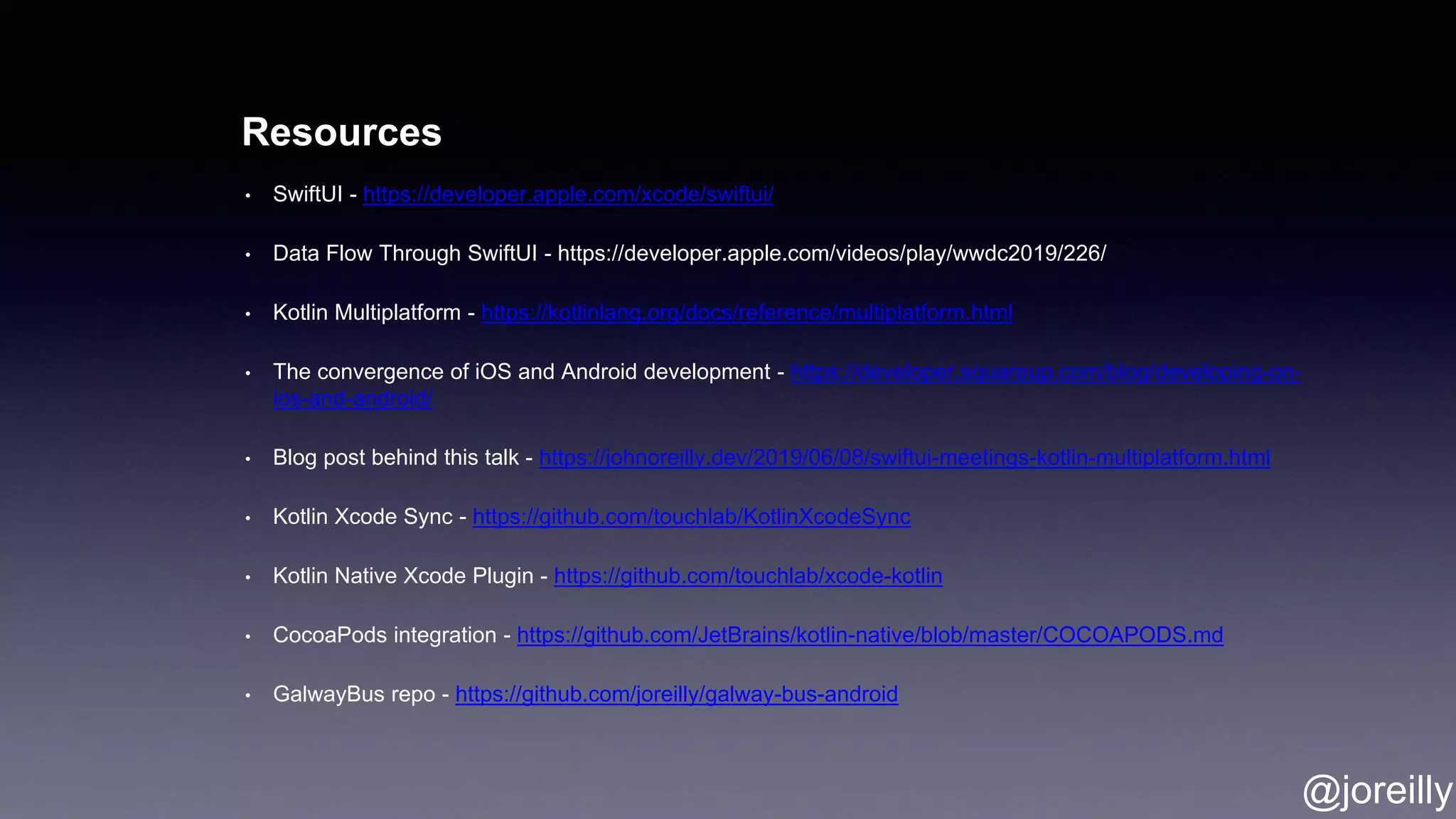This screenshot has height=819, width=1456.
Task: Open the johnoreilly.dev blog post link
Action: [904, 458]
